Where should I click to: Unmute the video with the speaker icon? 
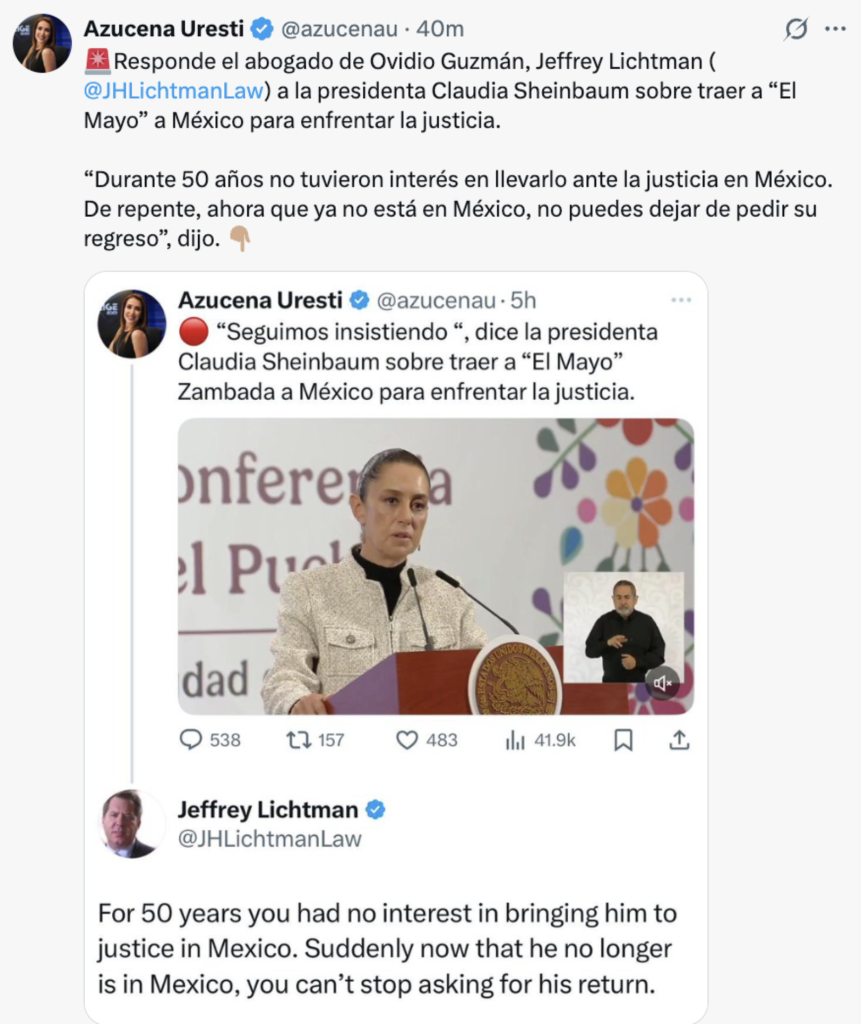pos(661,683)
